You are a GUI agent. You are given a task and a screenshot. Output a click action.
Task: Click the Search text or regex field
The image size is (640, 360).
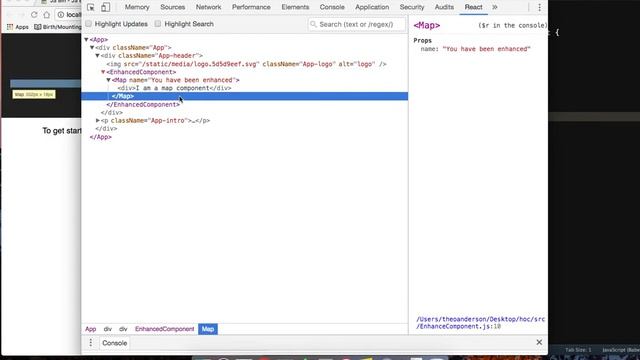(x=357, y=24)
